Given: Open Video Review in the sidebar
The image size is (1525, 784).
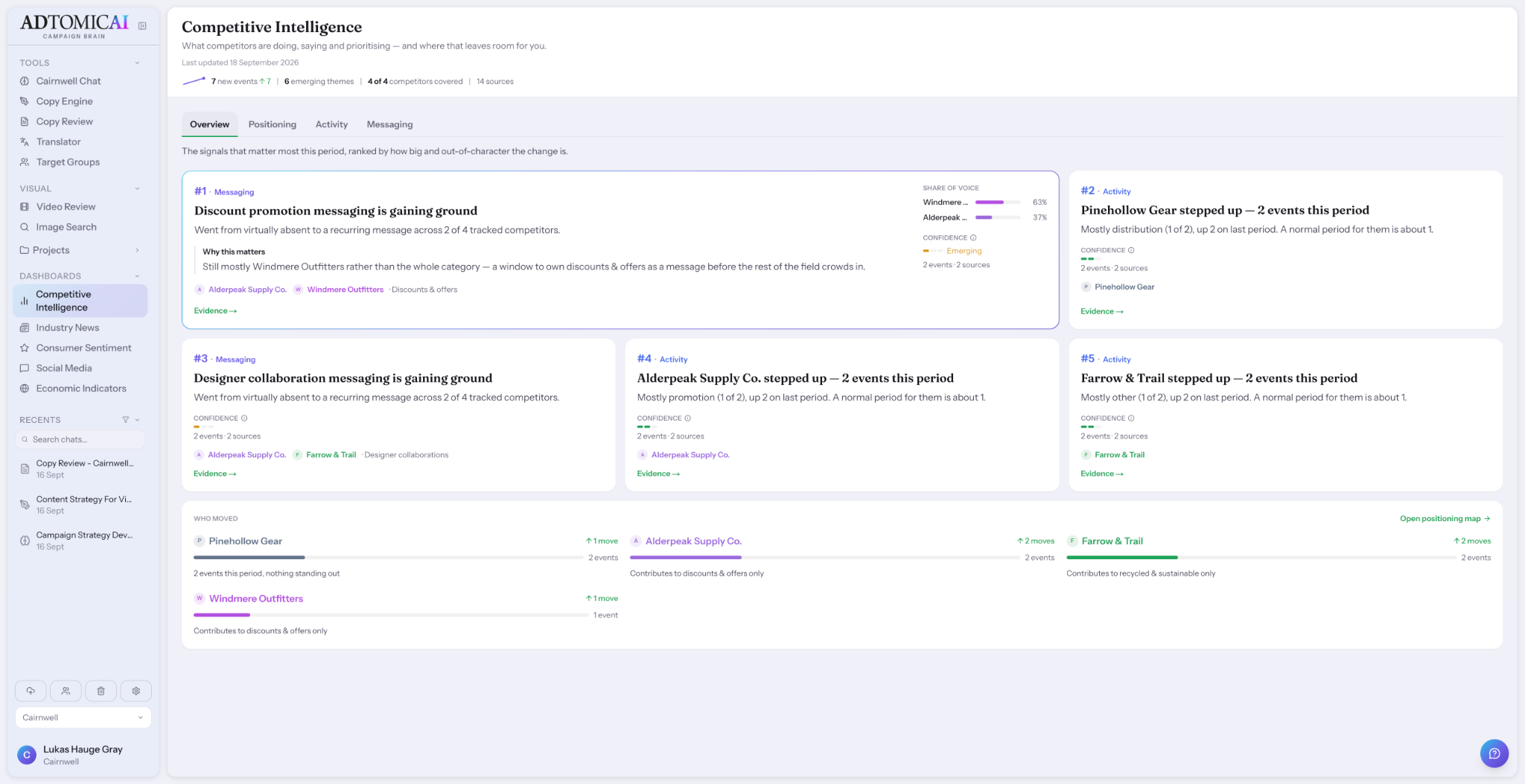Looking at the screenshot, I should (x=66, y=207).
